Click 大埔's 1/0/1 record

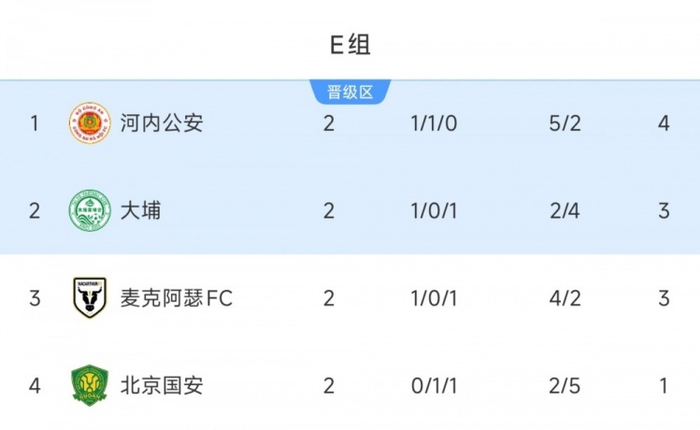[434, 211]
